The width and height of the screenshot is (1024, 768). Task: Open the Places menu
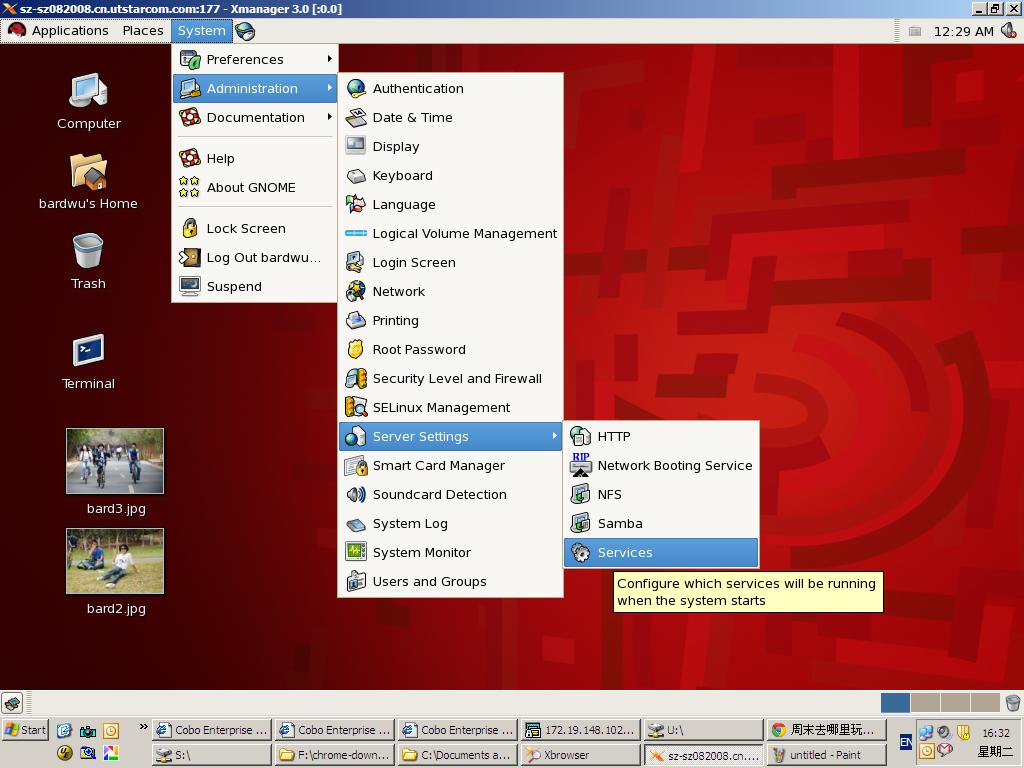pyautogui.click(x=142, y=30)
